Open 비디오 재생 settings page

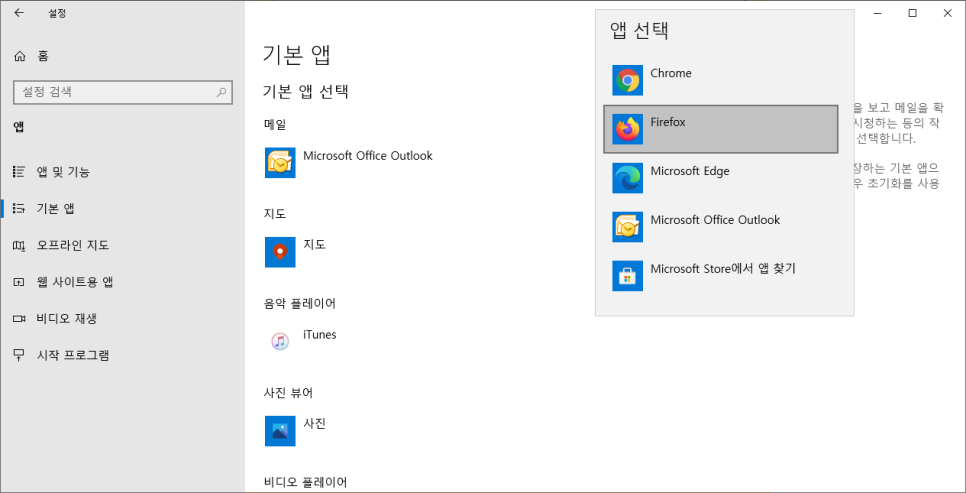123,319
